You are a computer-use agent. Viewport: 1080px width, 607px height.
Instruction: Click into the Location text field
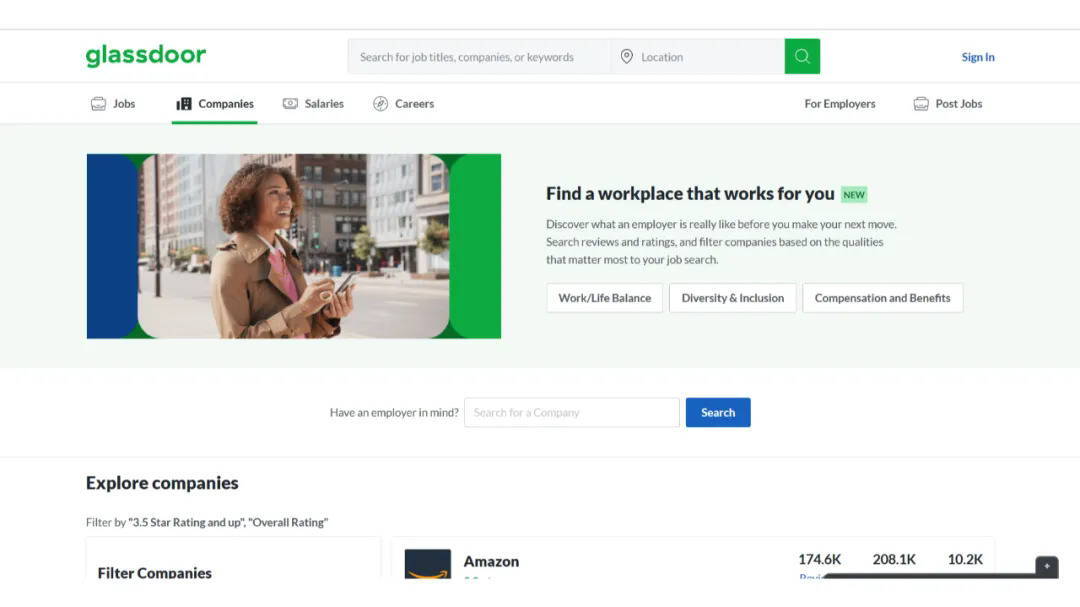click(708, 57)
